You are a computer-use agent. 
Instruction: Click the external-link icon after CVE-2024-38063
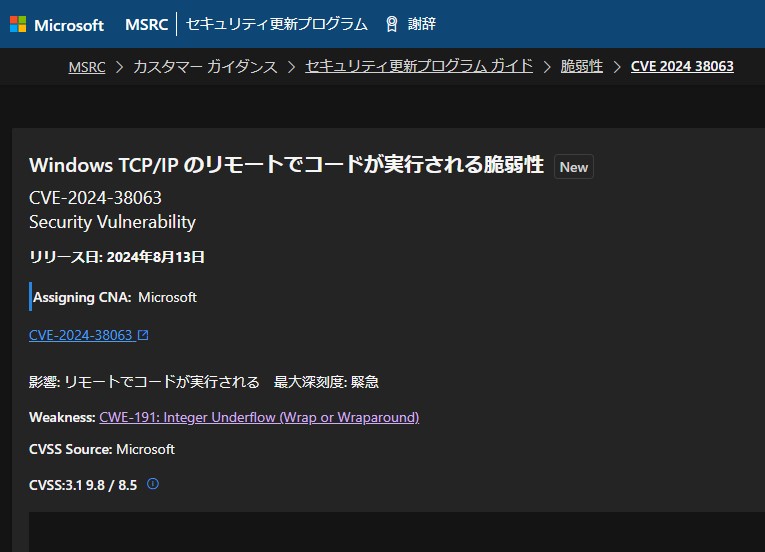pos(143,335)
